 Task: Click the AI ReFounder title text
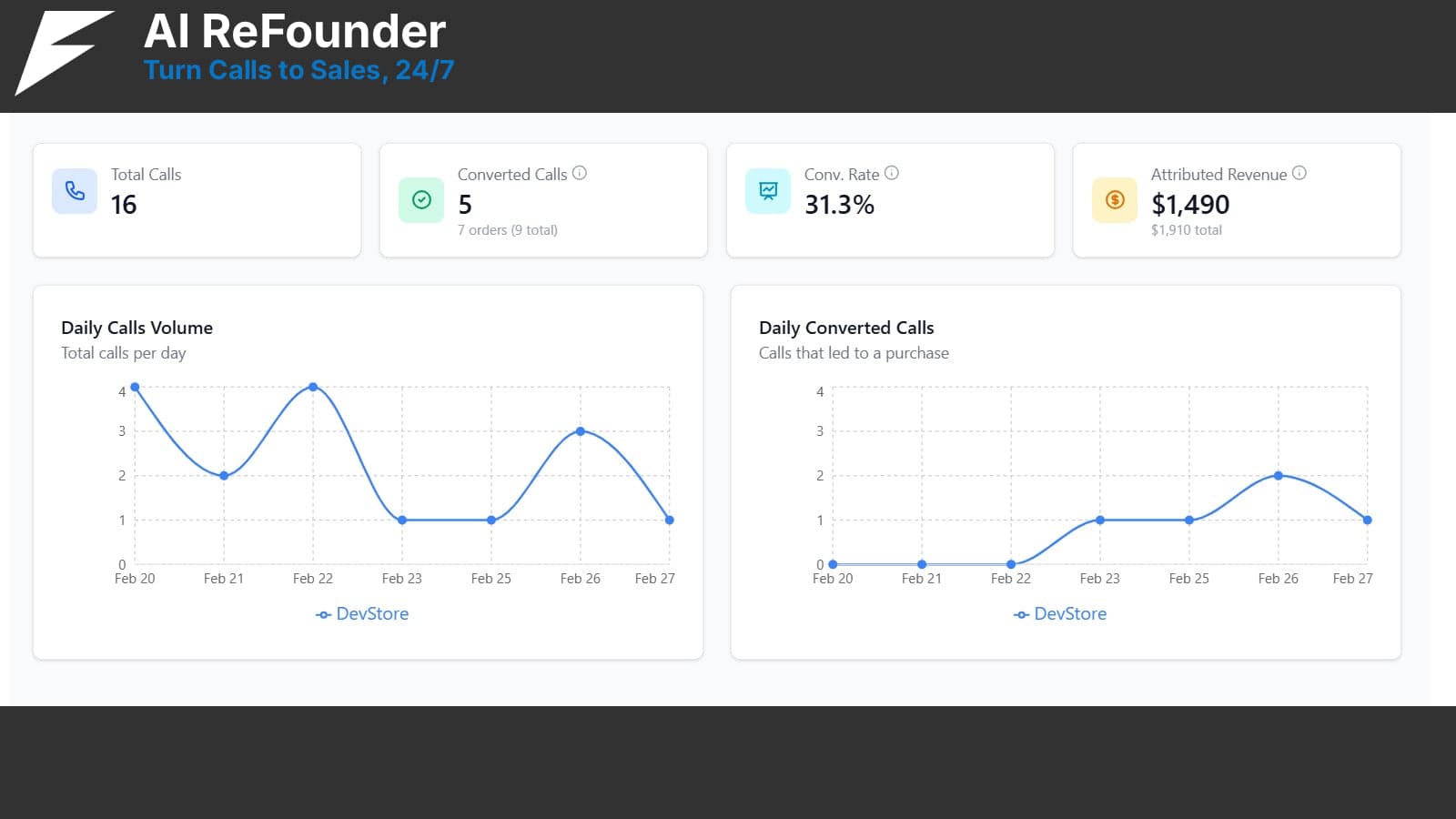pyautogui.click(x=295, y=31)
